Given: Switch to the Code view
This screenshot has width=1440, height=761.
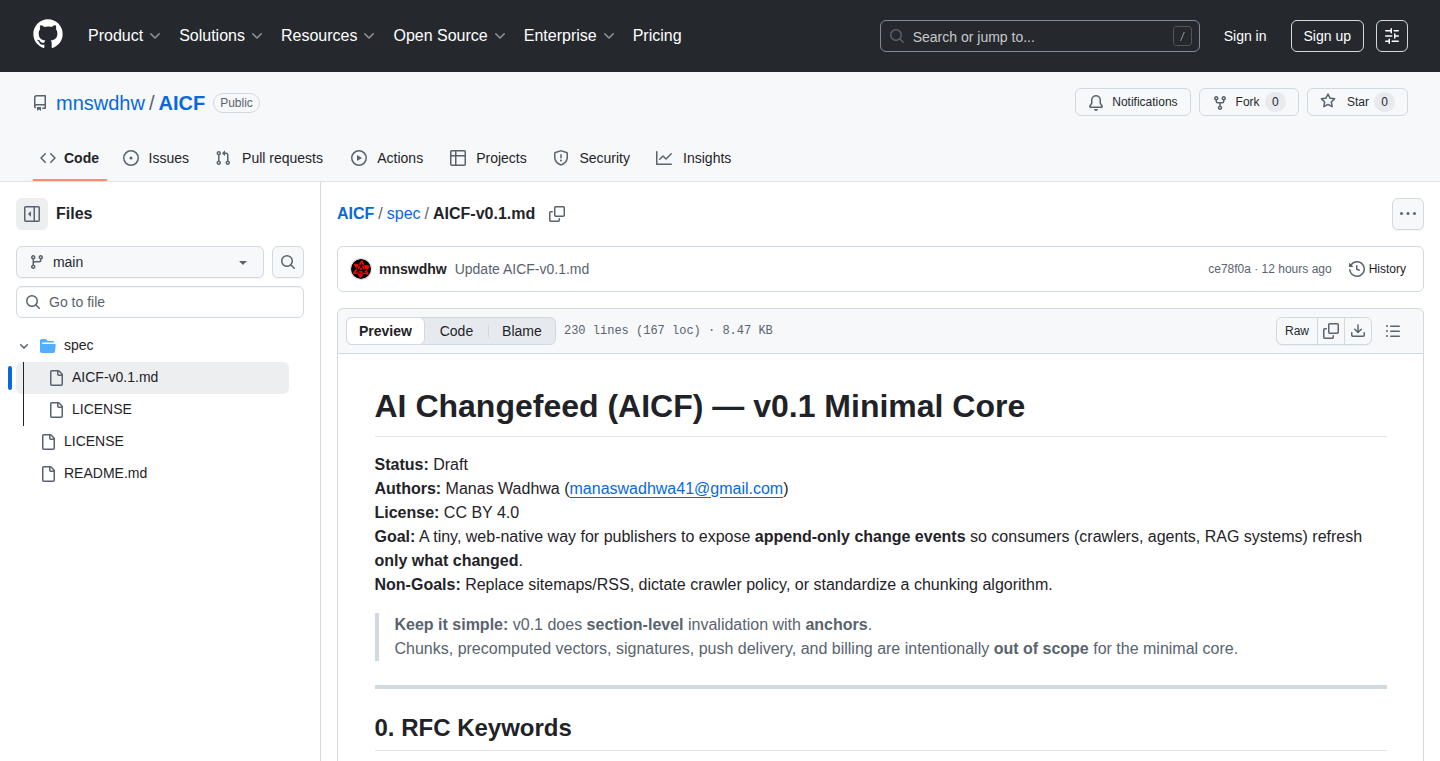Looking at the screenshot, I should coord(456,331).
